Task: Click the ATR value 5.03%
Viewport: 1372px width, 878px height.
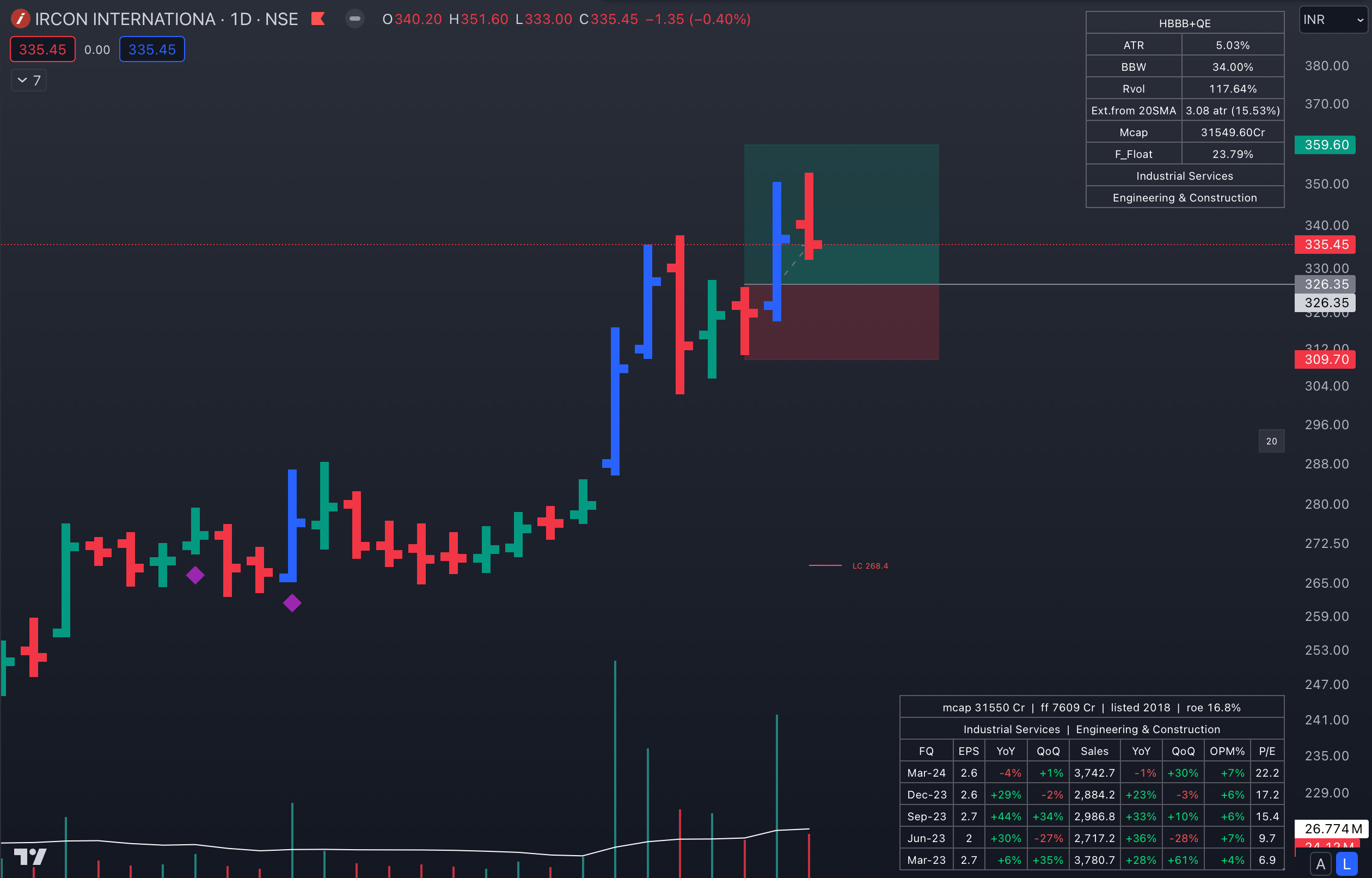Action: tap(1233, 45)
